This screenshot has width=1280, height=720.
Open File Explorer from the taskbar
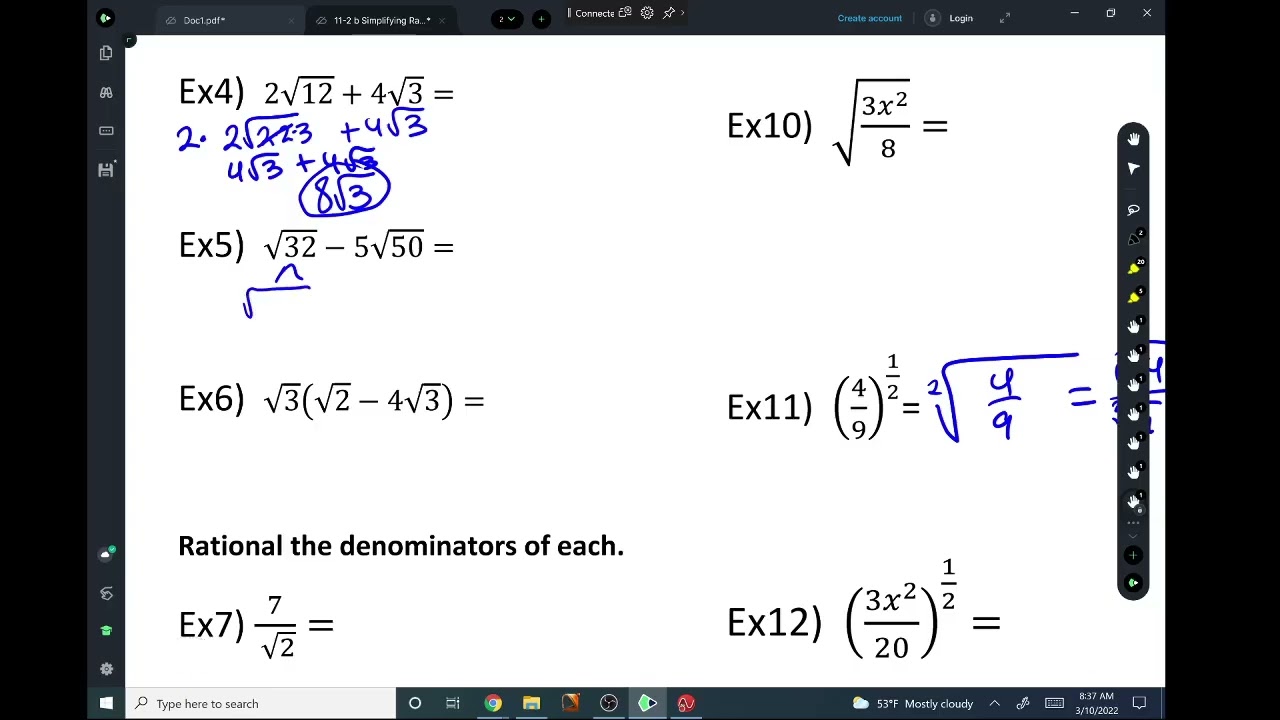(x=531, y=704)
